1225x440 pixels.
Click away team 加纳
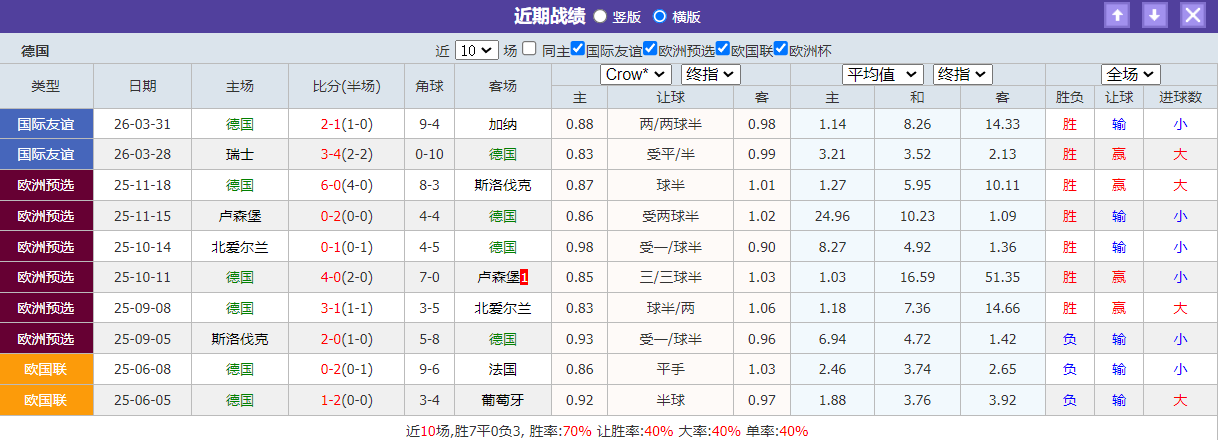(502, 124)
